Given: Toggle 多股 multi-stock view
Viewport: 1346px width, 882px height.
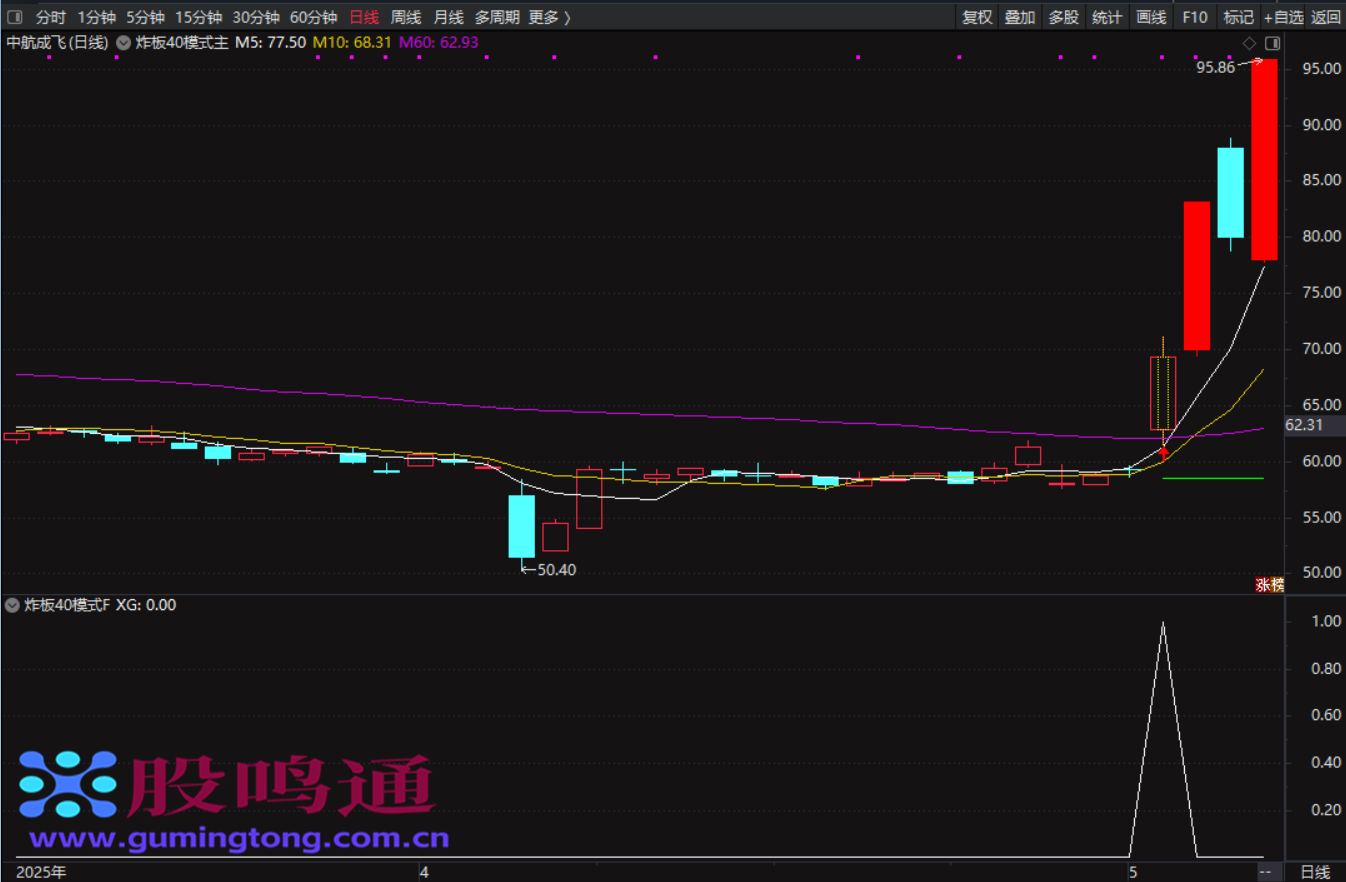Looking at the screenshot, I should 1064,17.
